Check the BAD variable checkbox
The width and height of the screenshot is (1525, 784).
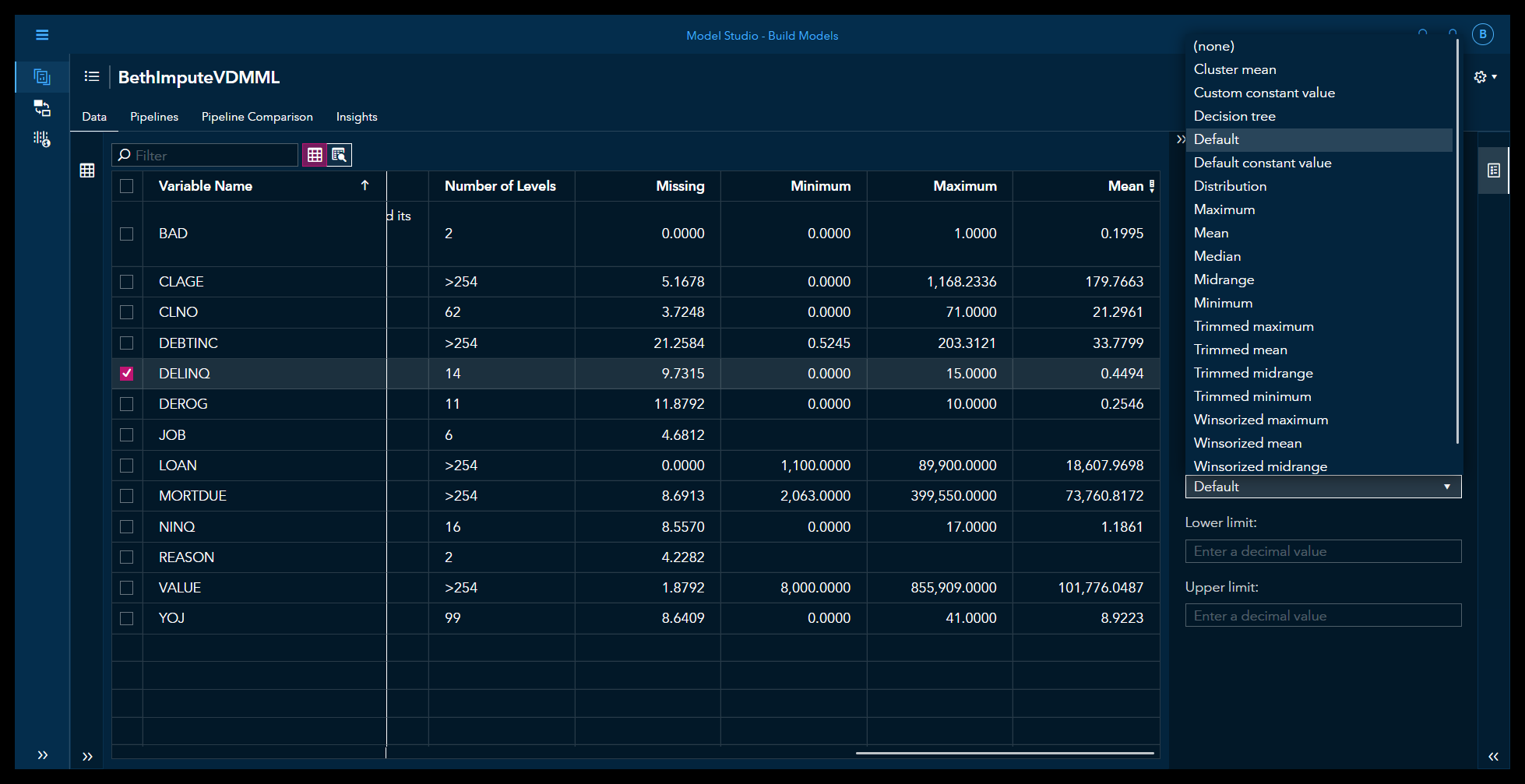[127, 233]
